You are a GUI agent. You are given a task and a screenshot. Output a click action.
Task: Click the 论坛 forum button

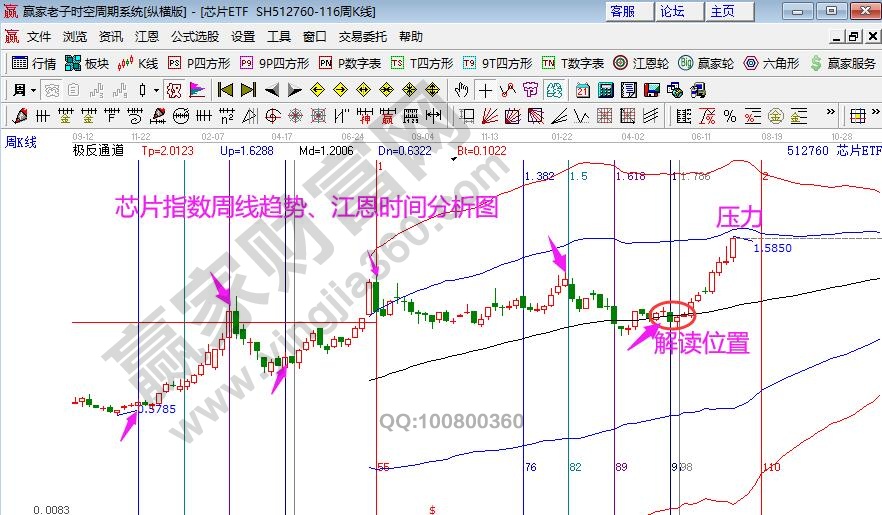coord(672,11)
